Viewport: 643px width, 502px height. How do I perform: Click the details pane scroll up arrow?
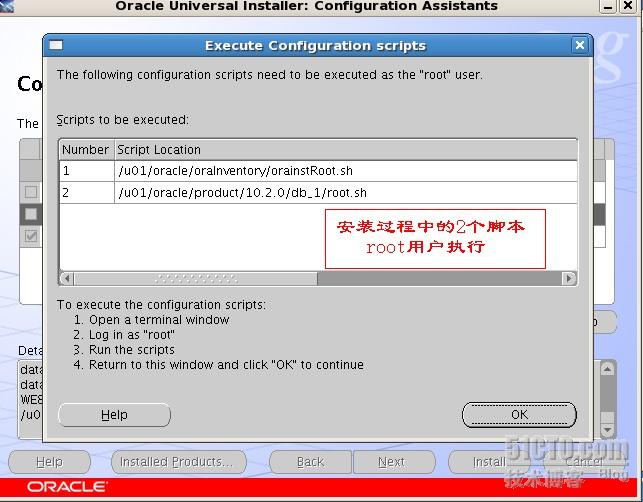[x=607, y=369]
